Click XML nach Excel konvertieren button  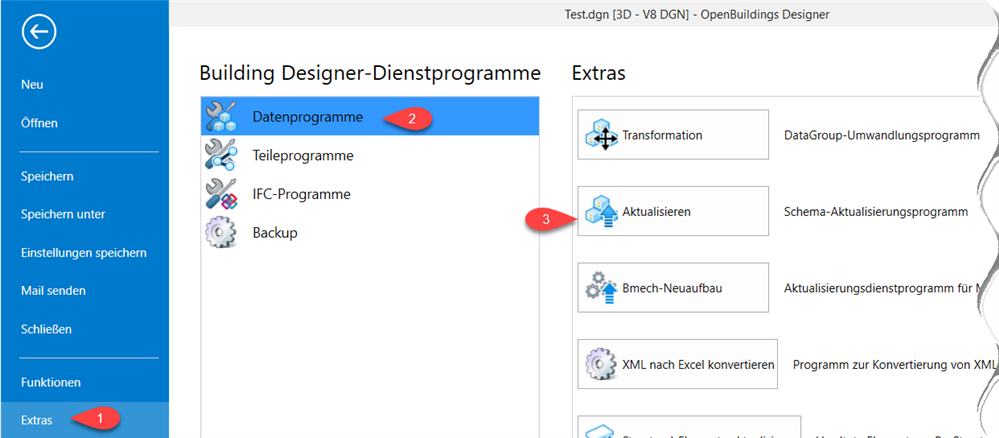pyautogui.click(x=677, y=364)
